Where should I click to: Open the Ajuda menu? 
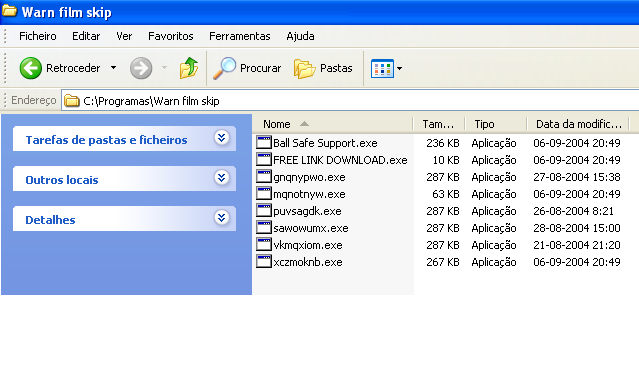coord(300,36)
